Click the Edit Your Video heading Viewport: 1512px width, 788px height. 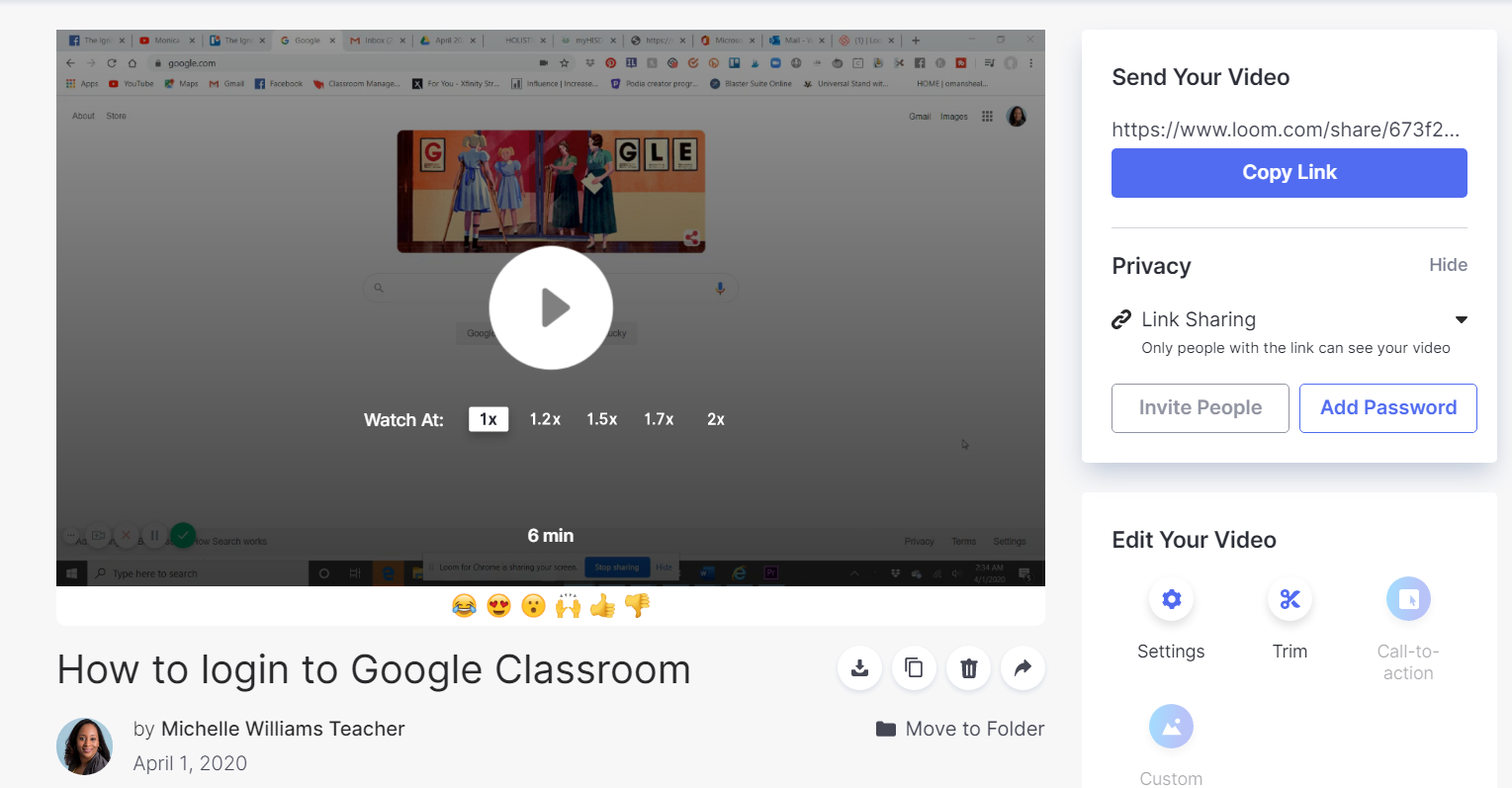point(1194,540)
